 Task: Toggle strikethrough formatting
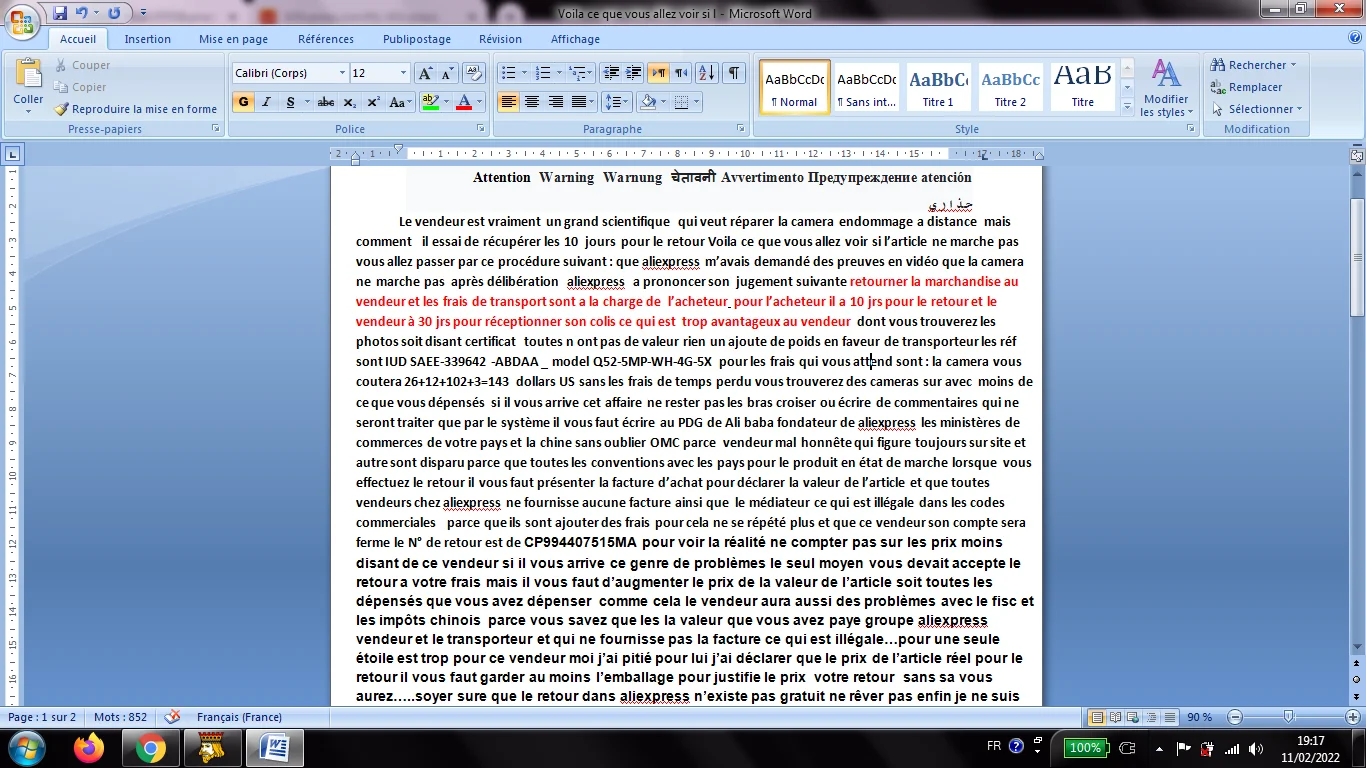[x=325, y=102]
